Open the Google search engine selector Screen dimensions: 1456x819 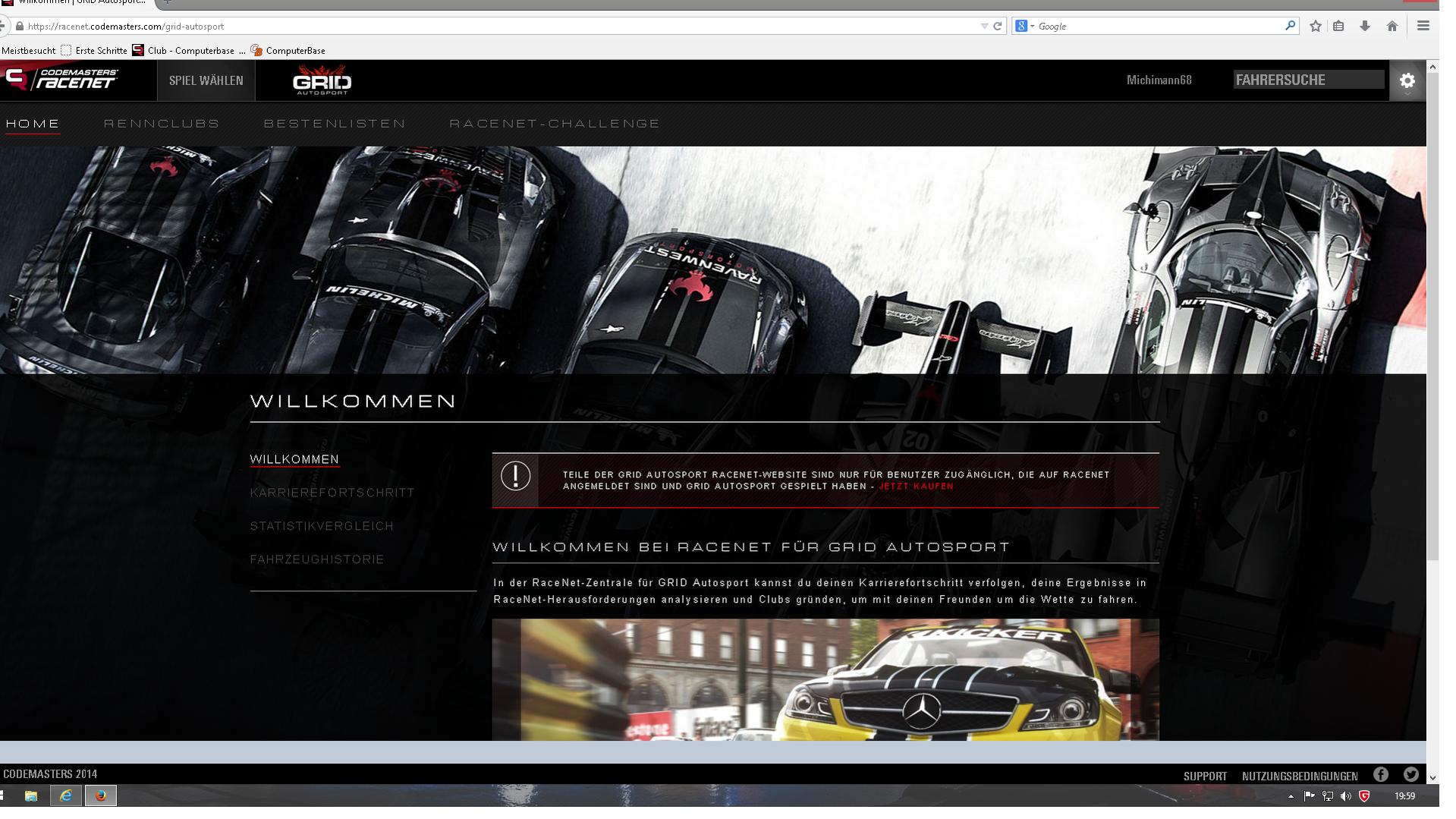coord(1025,26)
